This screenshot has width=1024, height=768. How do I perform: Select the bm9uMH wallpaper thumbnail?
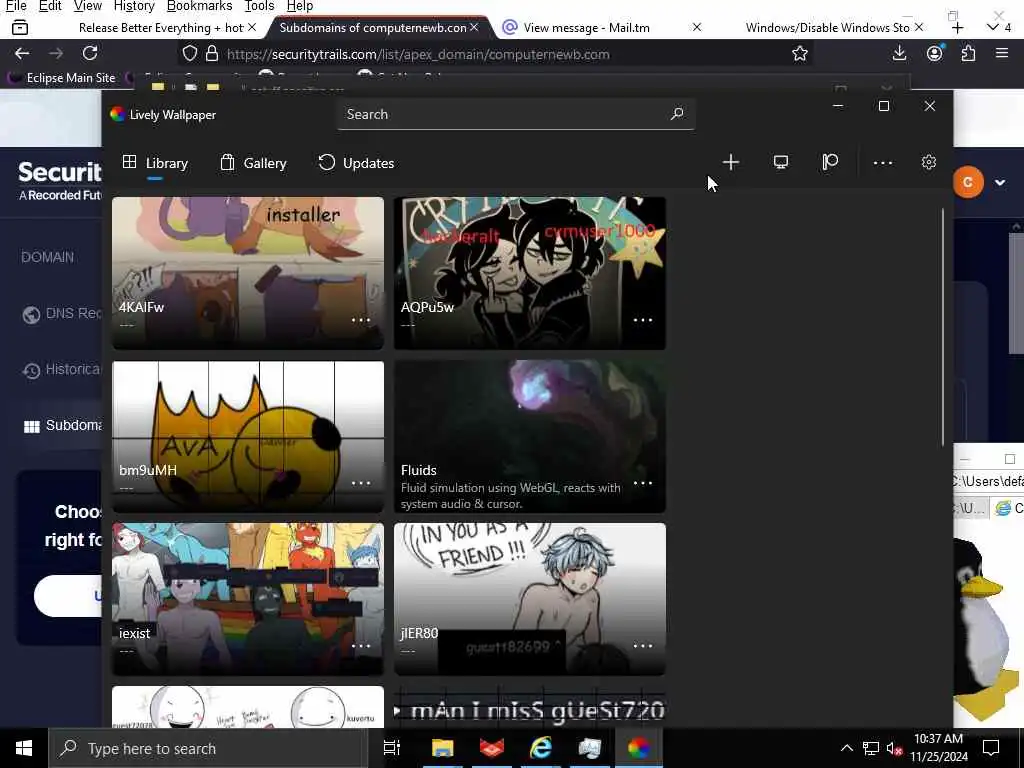[x=248, y=436]
